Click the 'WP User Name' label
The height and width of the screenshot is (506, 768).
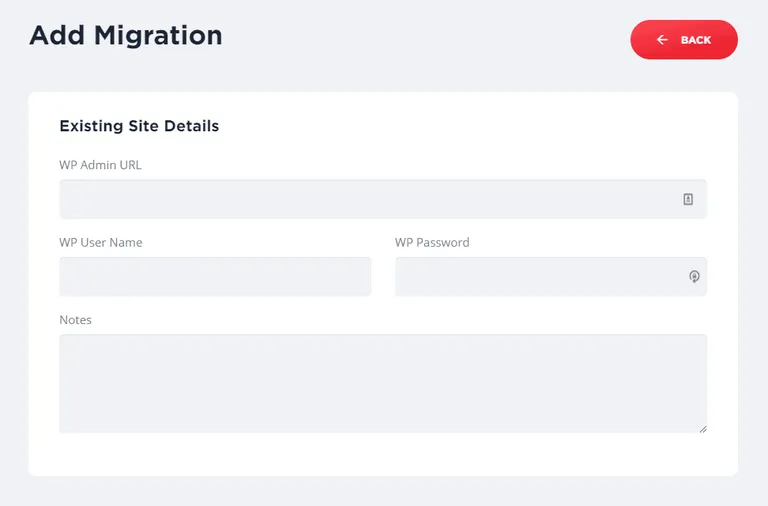pos(101,242)
